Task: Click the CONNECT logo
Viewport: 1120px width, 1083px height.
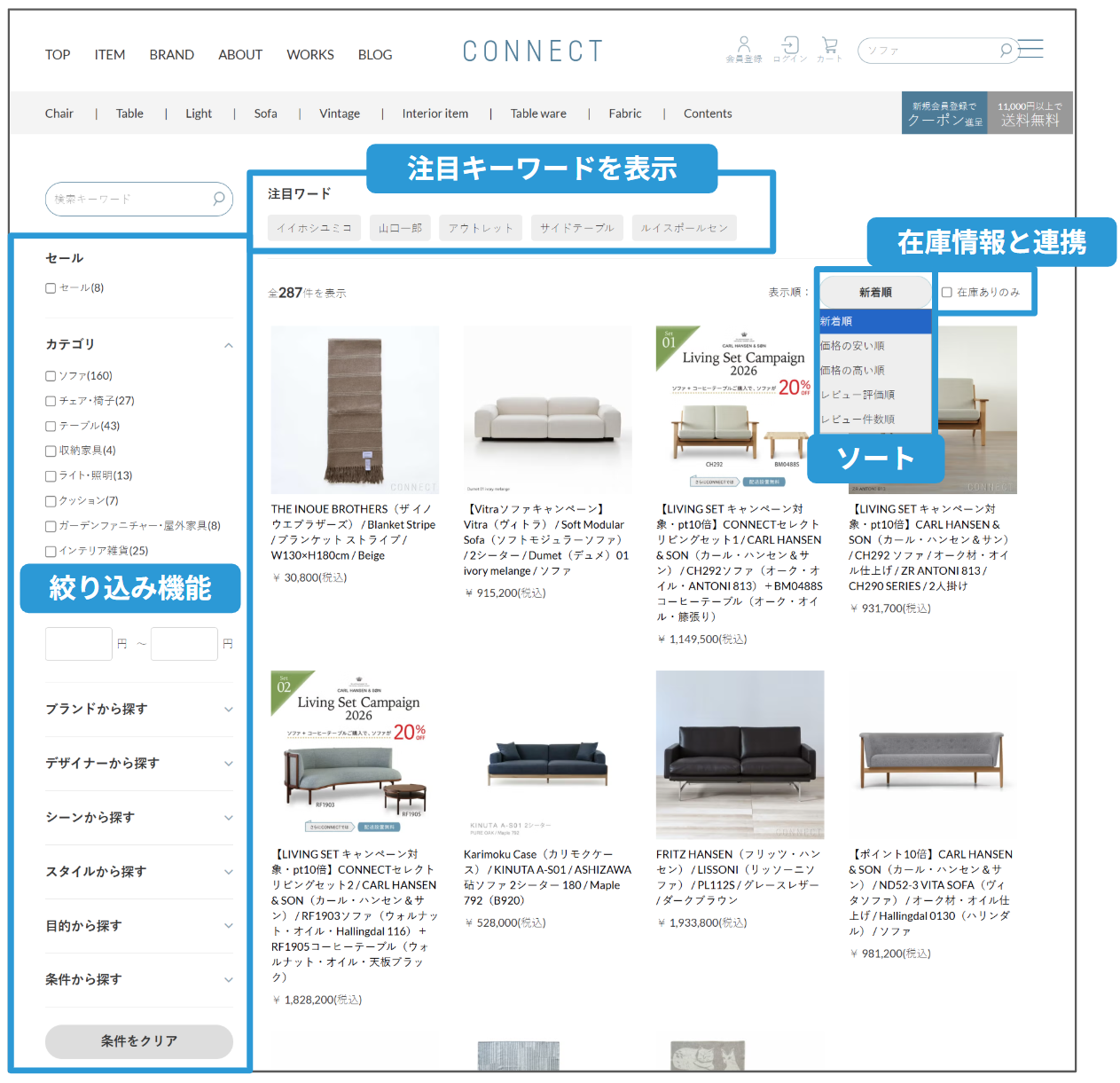Action: 532,52
